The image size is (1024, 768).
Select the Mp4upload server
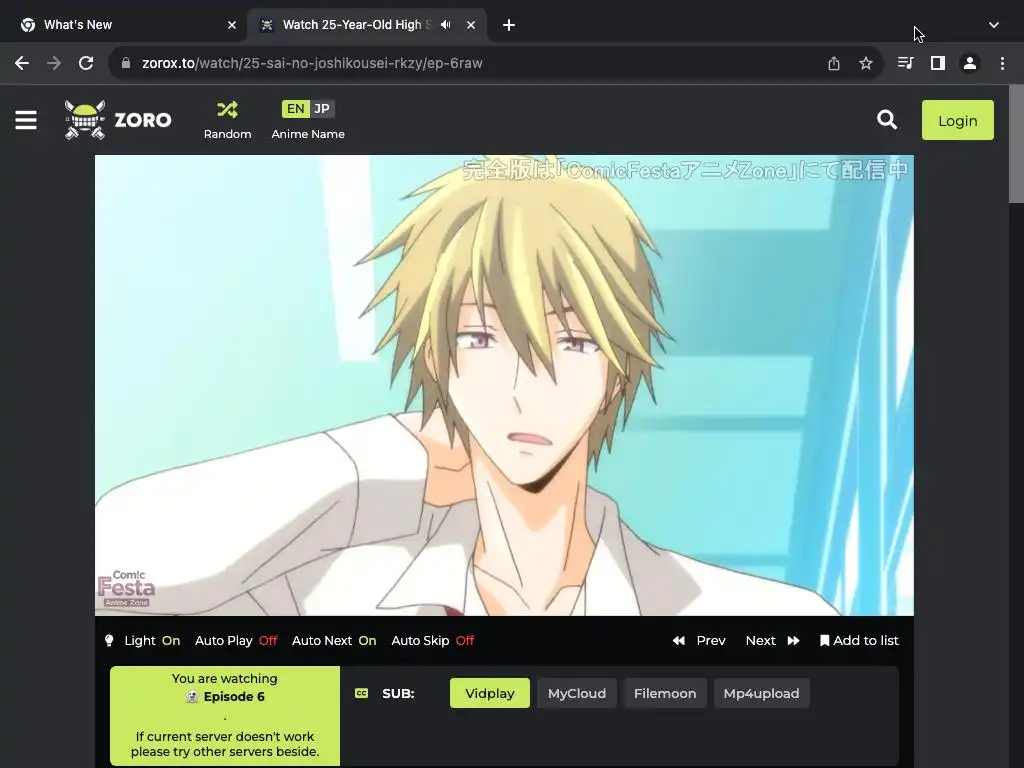761,694
